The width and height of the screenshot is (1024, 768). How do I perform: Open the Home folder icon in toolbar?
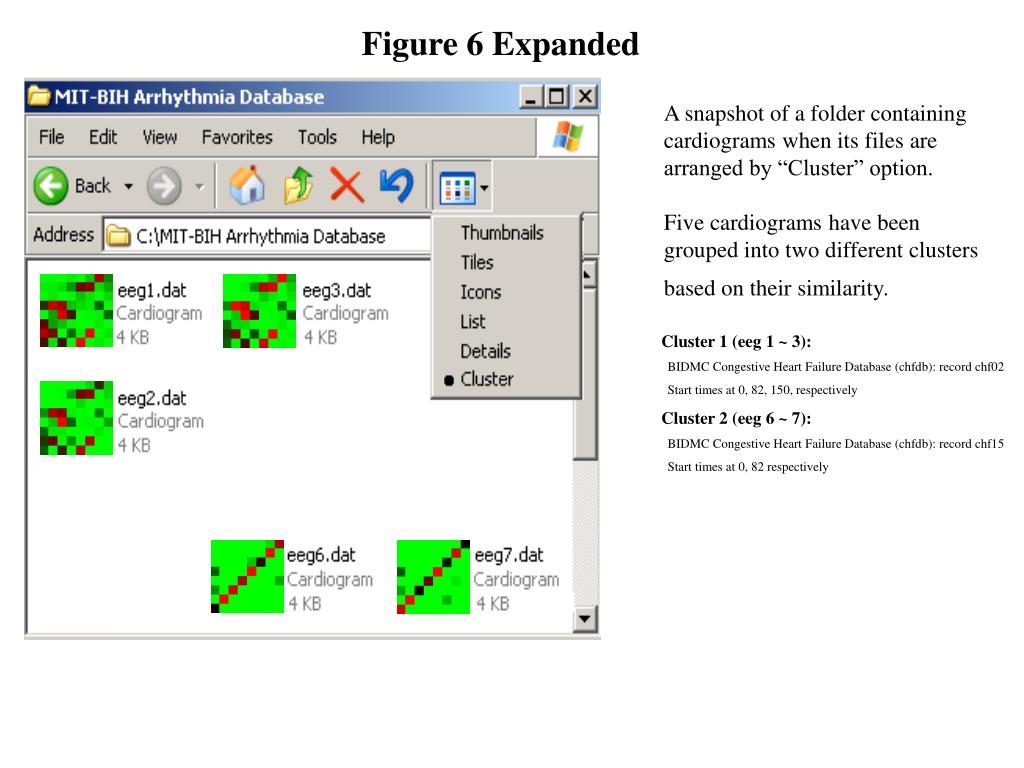[247, 185]
